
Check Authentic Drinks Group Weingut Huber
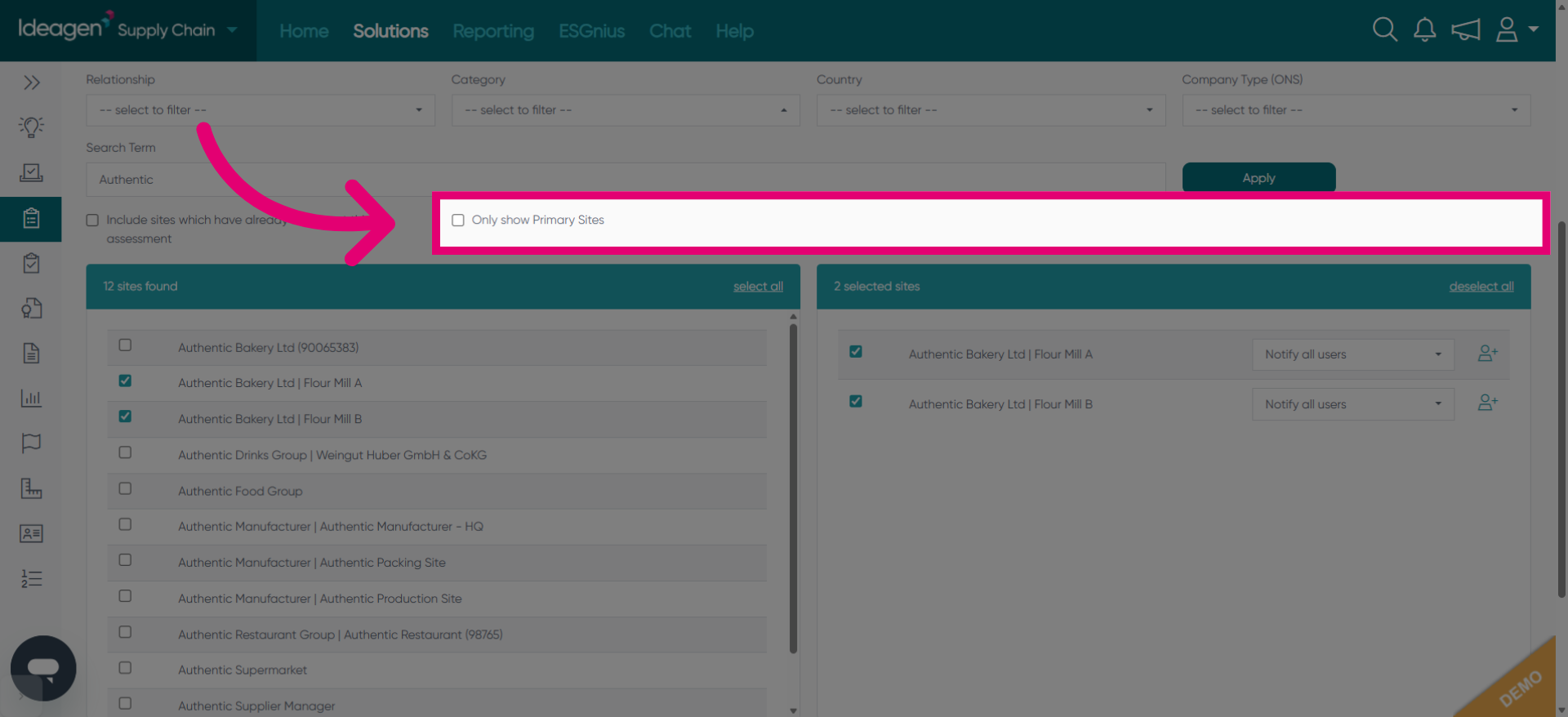(x=125, y=452)
